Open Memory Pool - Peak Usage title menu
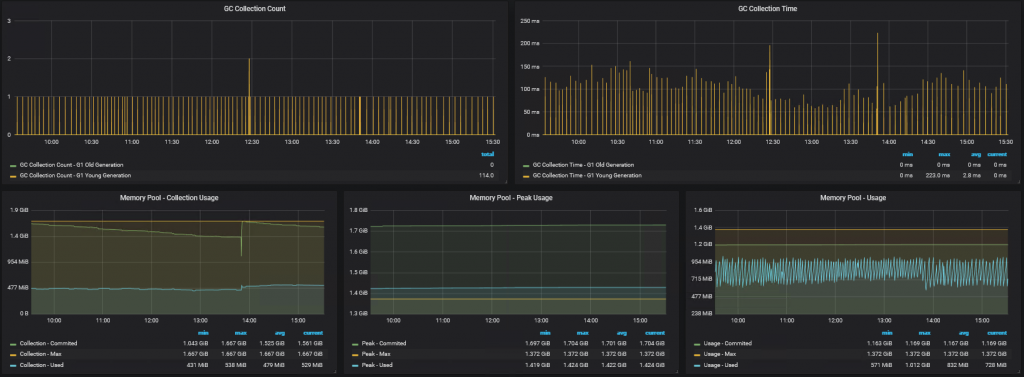Viewport: 1024px width, 377px height. pos(511,197)
